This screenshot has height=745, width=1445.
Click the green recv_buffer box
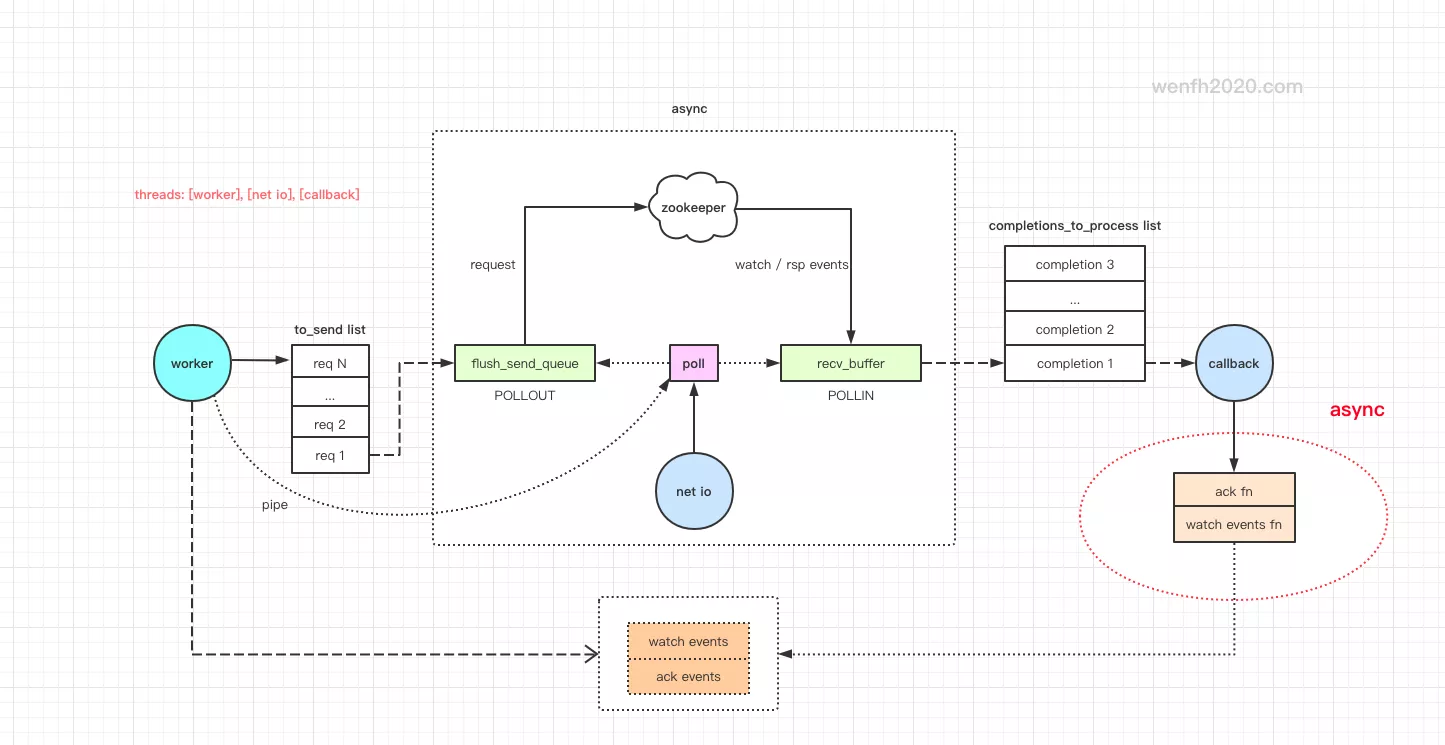pos(850,364)
